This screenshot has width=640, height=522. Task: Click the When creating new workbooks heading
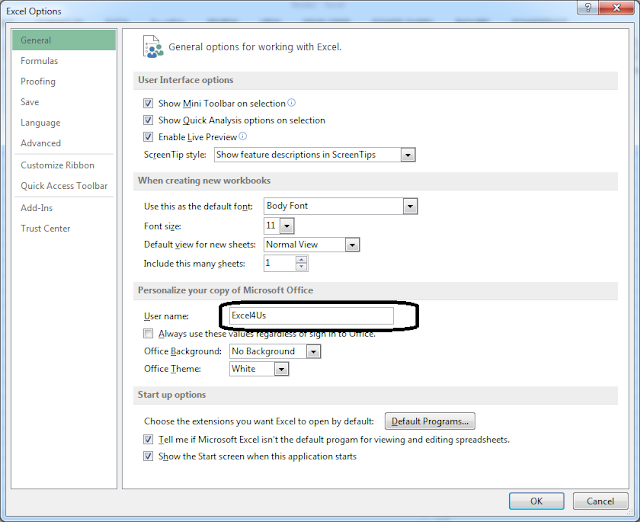[x=204, y=180]
